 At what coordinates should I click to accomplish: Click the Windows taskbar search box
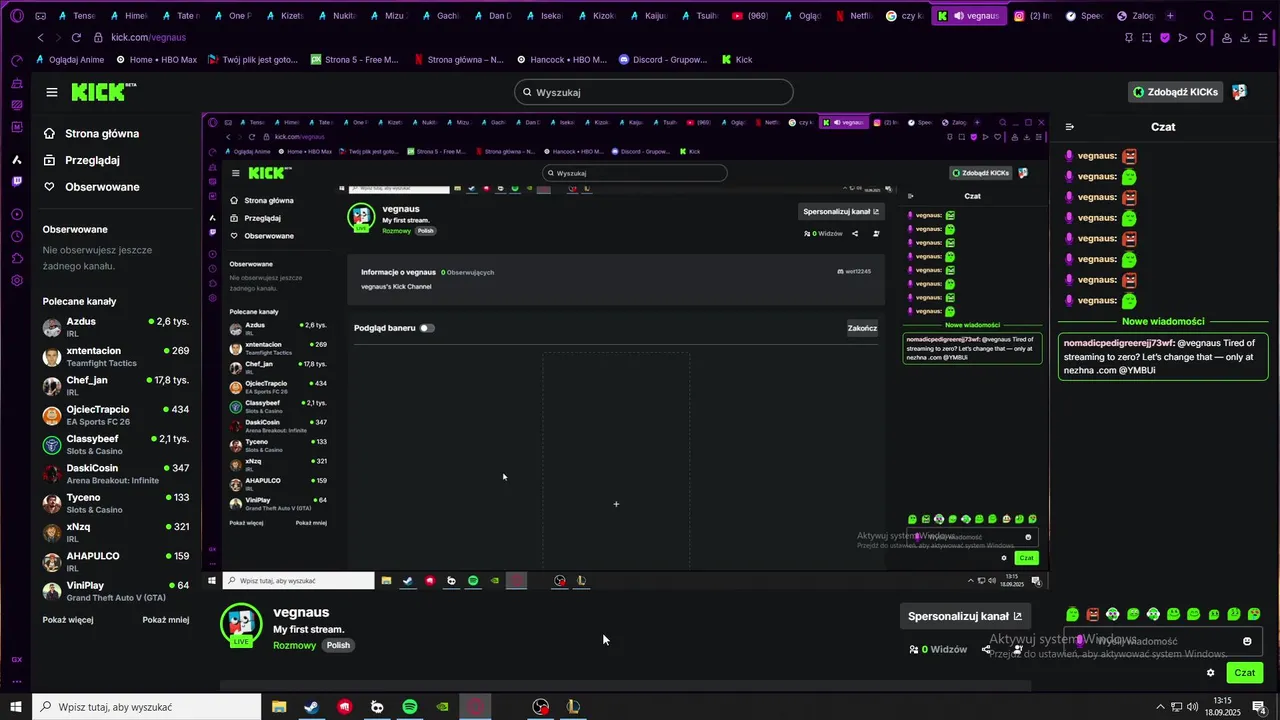pos(147,707)
